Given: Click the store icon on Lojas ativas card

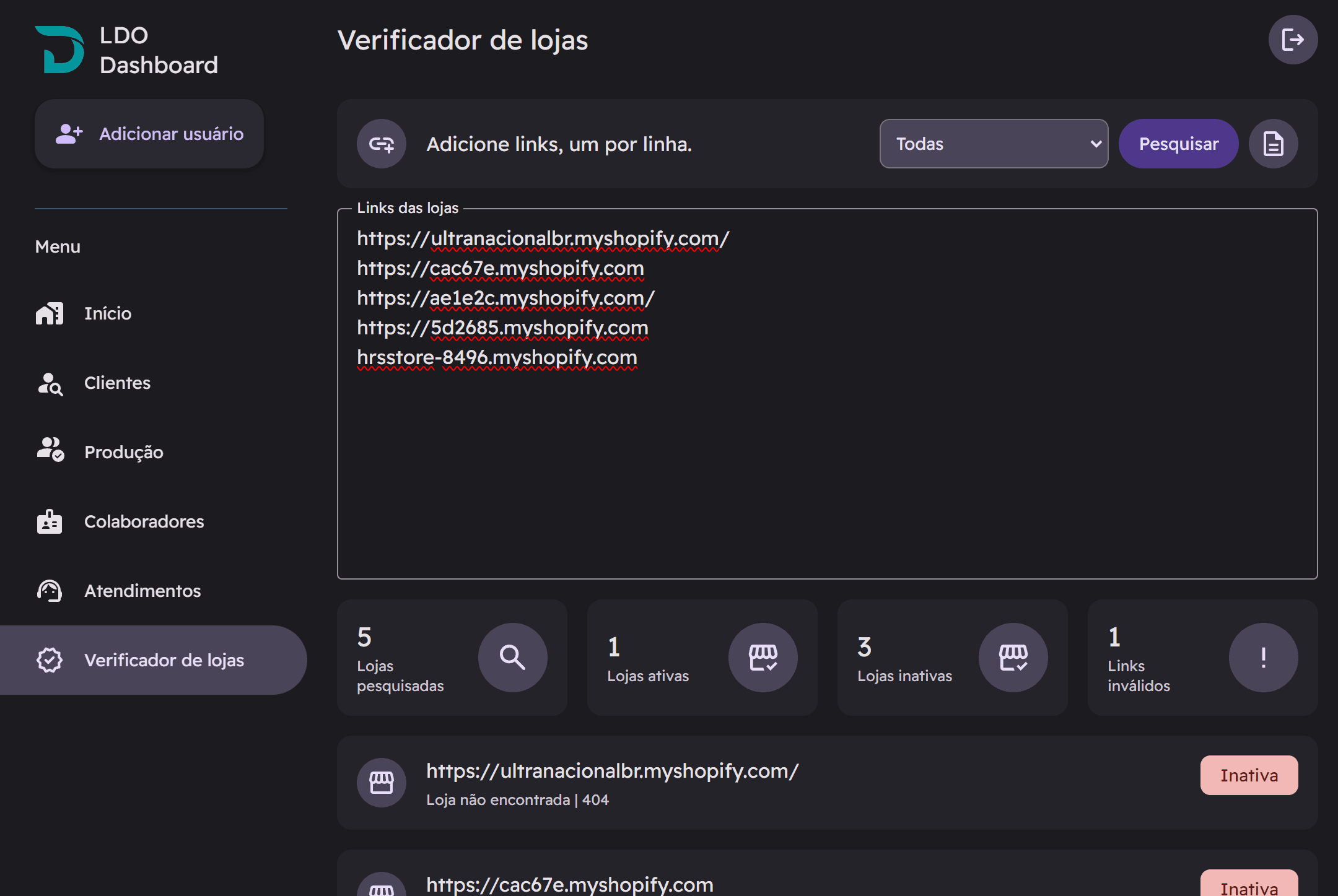Looking at the screenshot, I should pyautogui.click(x=763, y=657).
